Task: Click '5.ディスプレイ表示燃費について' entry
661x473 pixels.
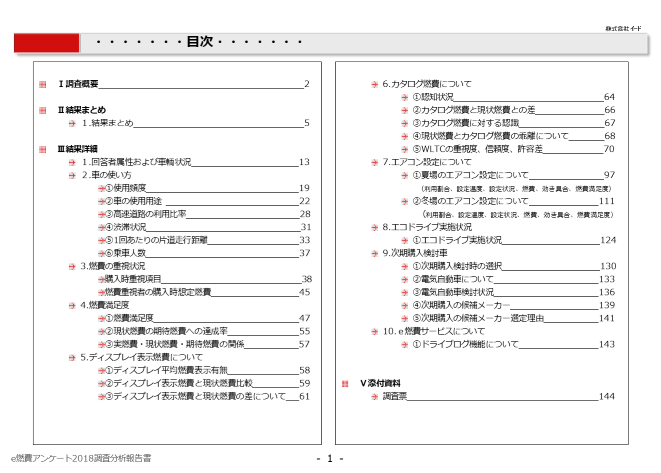Action: 142,357
